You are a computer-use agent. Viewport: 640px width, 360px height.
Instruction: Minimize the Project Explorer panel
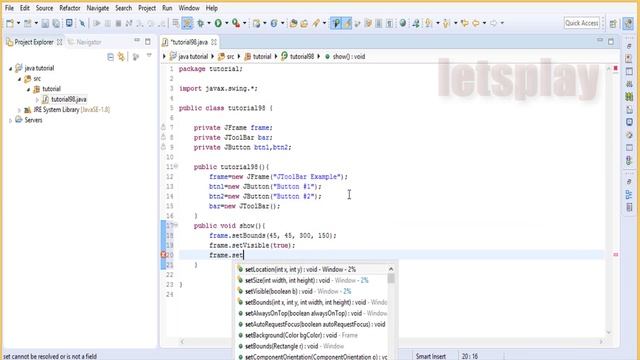(x=137, y=41)
